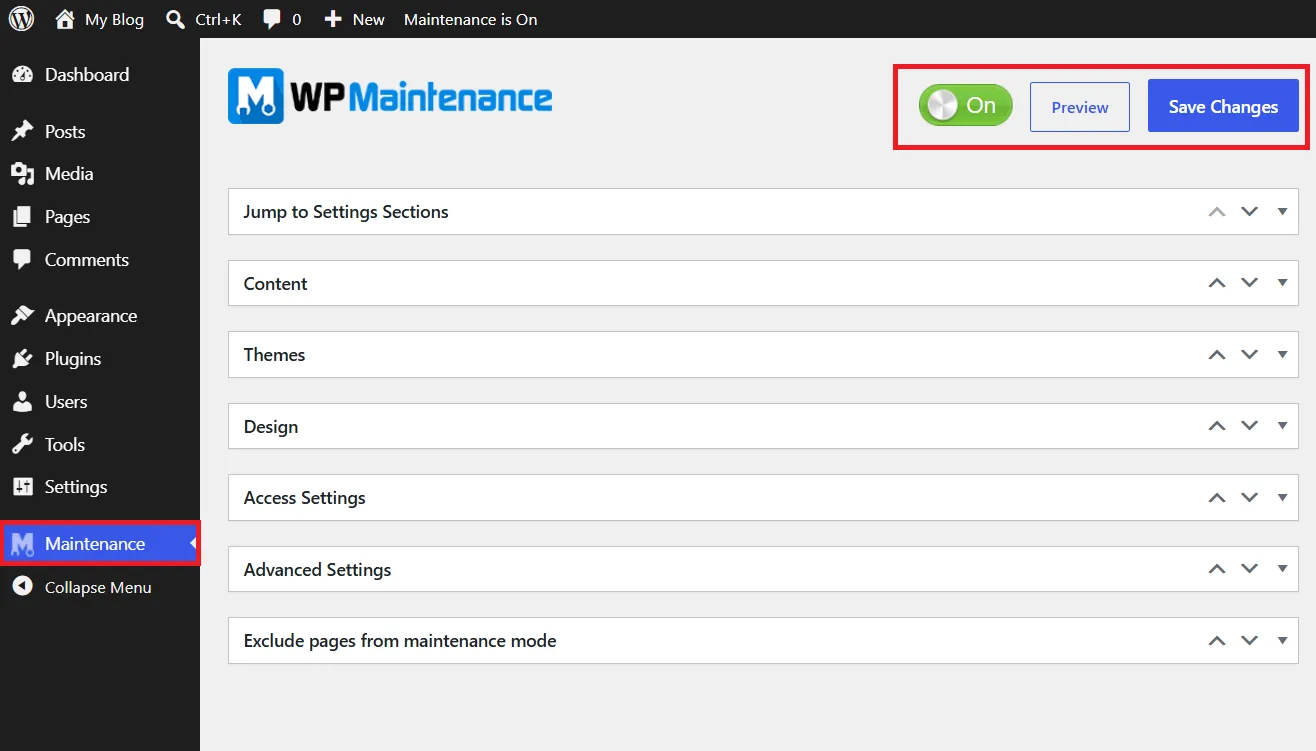The height and width of the screenshot is (751, 1316).
Task: Click the WordPress logo in admin bar
Action: [21, 19]
